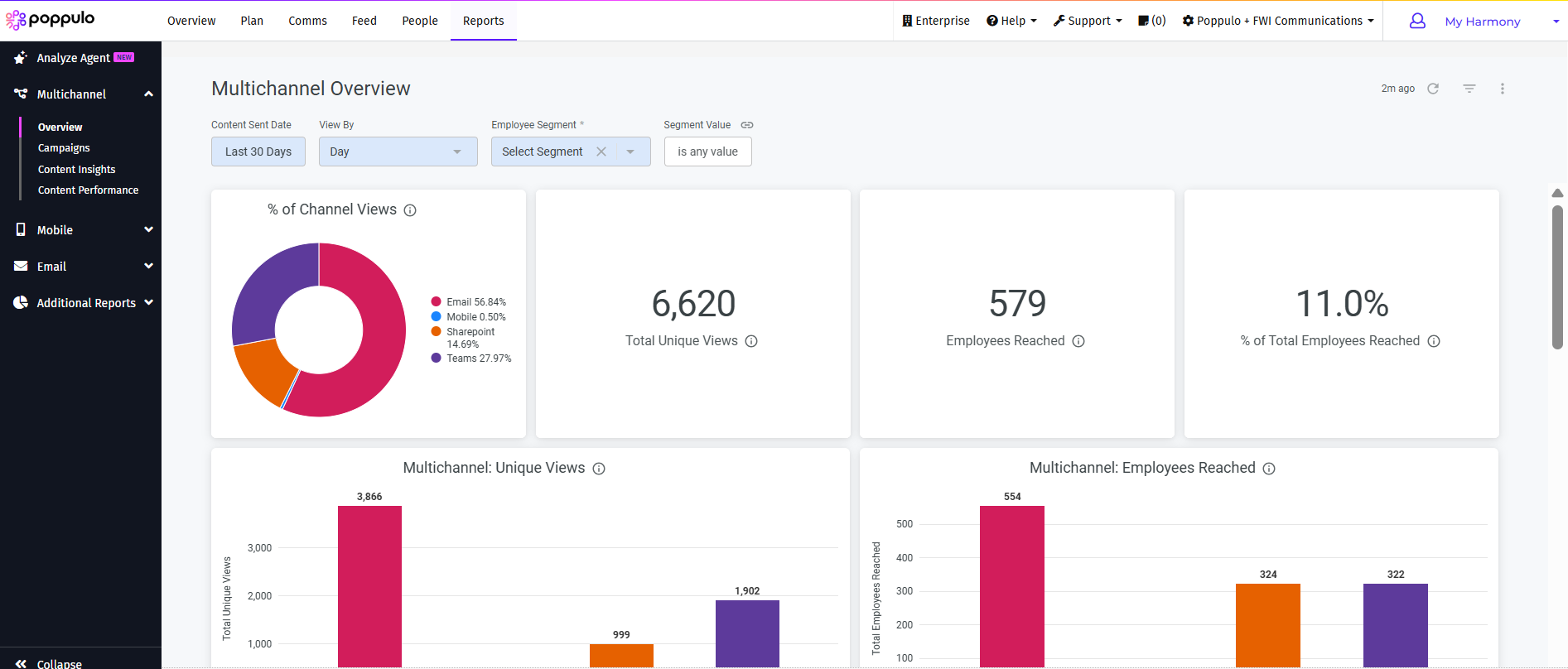Clear the Select Segment field with X

(x=601, y=152)
